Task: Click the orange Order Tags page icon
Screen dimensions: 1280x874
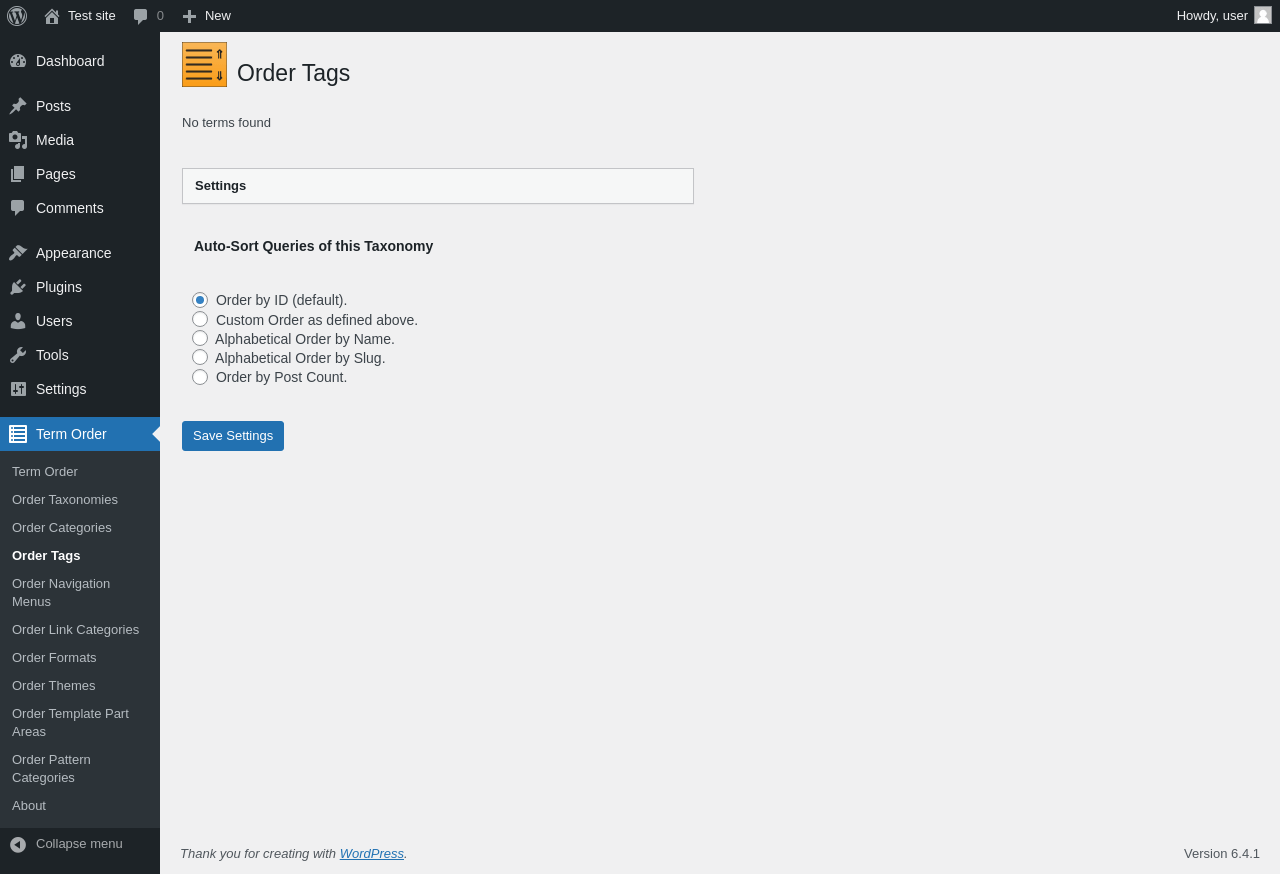Action: point(204,64)
